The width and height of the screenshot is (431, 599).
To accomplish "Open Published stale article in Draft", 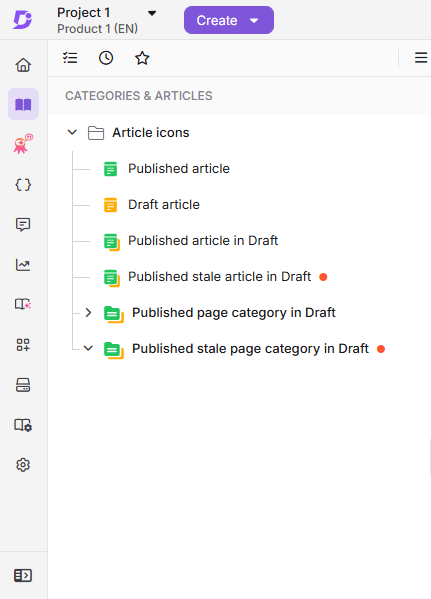I will (x=219, y=277).
